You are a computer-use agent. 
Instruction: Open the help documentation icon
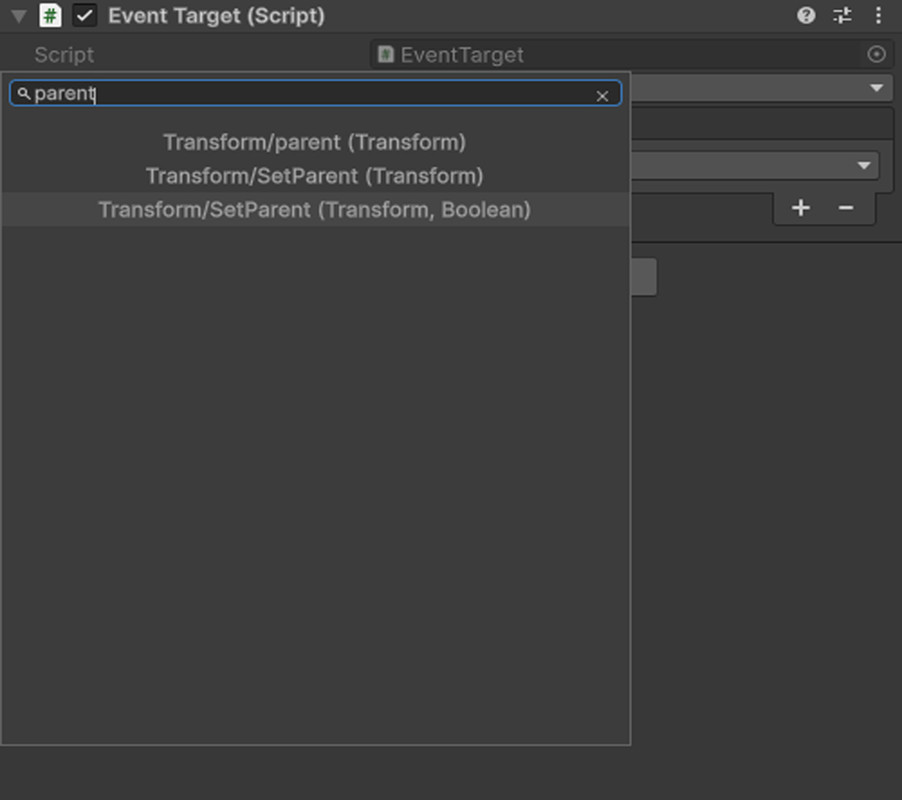[806, 15]
